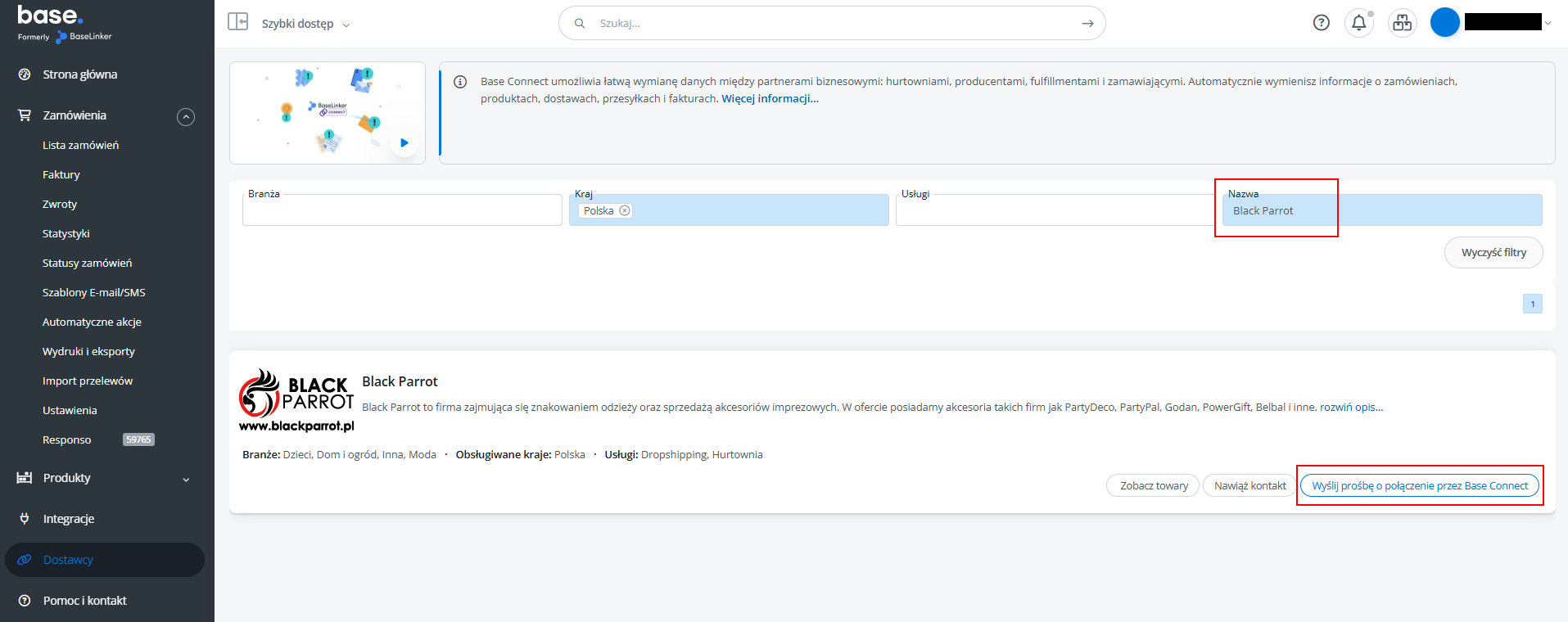Open Ustawienia under Zamówienia
The height and width of the screenshot is (622, 1568).
(x=70, y=410)
